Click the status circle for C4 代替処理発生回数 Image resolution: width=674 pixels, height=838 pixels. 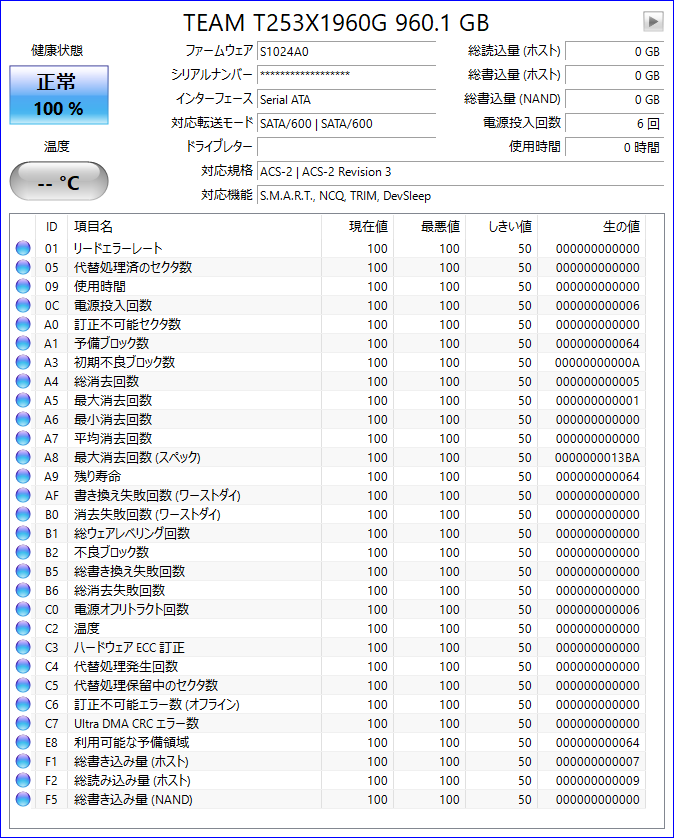(x=23, y=666)
